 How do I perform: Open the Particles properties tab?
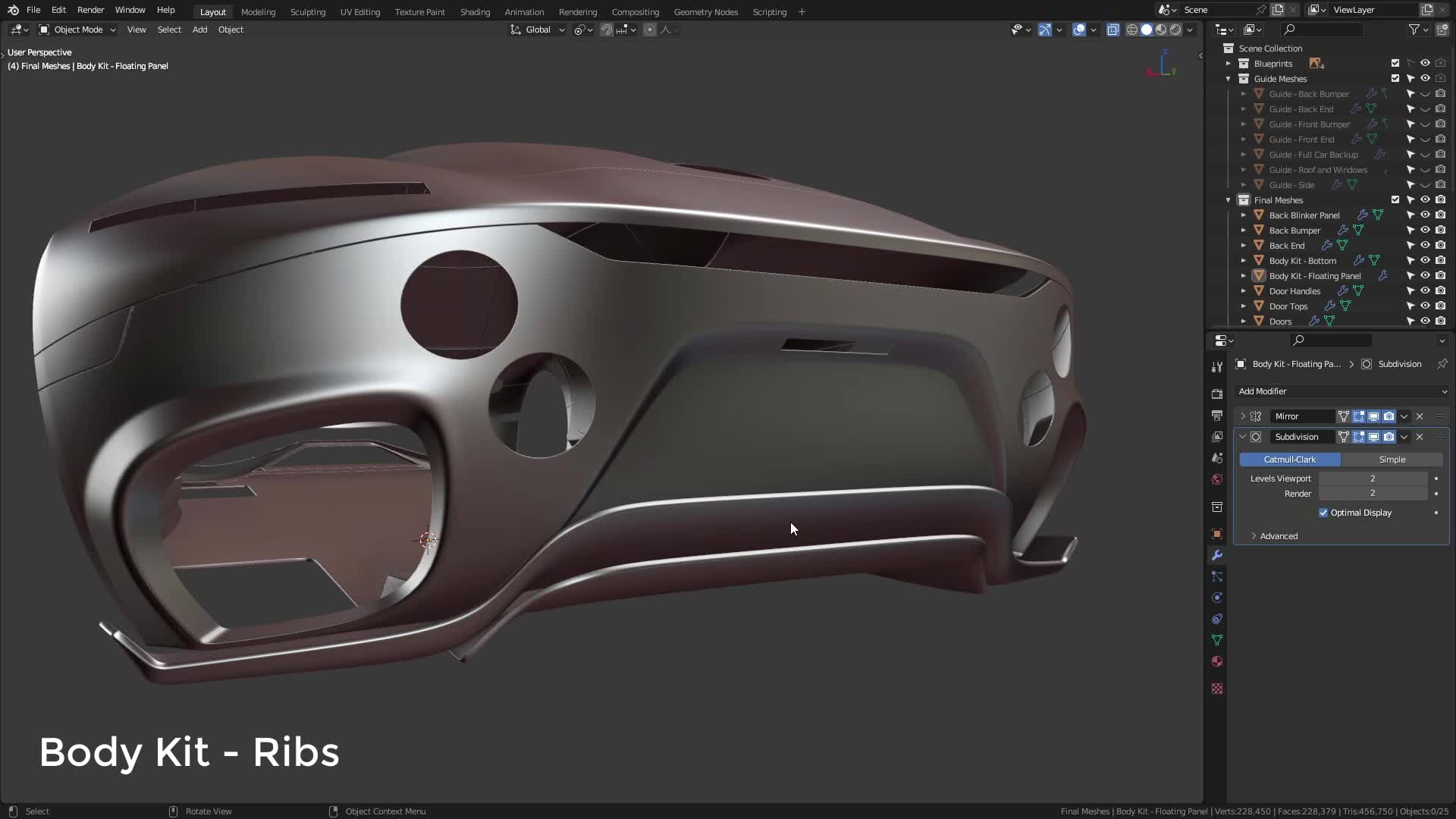(x=1217, y=576)
